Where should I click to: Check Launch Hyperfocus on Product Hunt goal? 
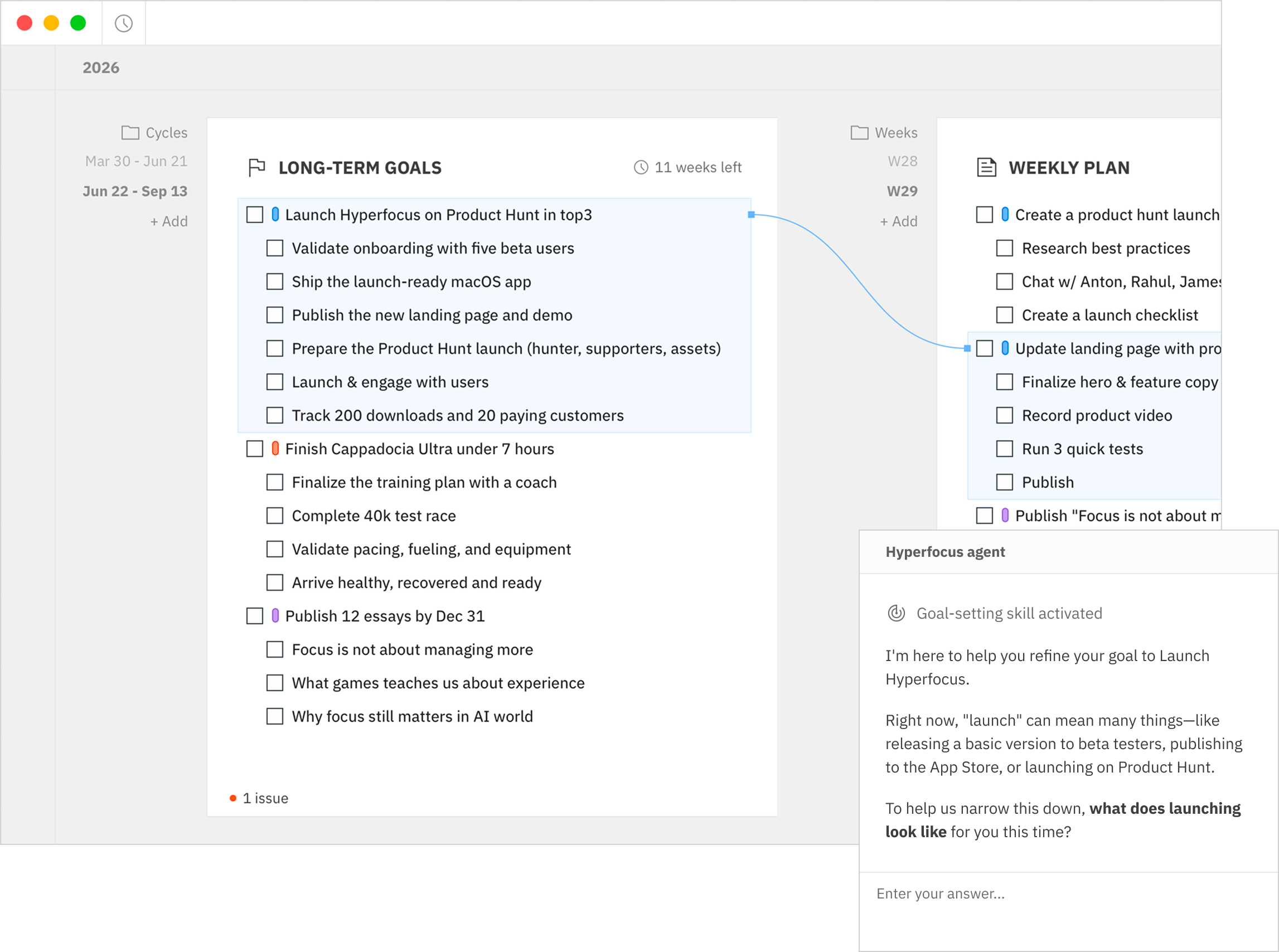255,215
